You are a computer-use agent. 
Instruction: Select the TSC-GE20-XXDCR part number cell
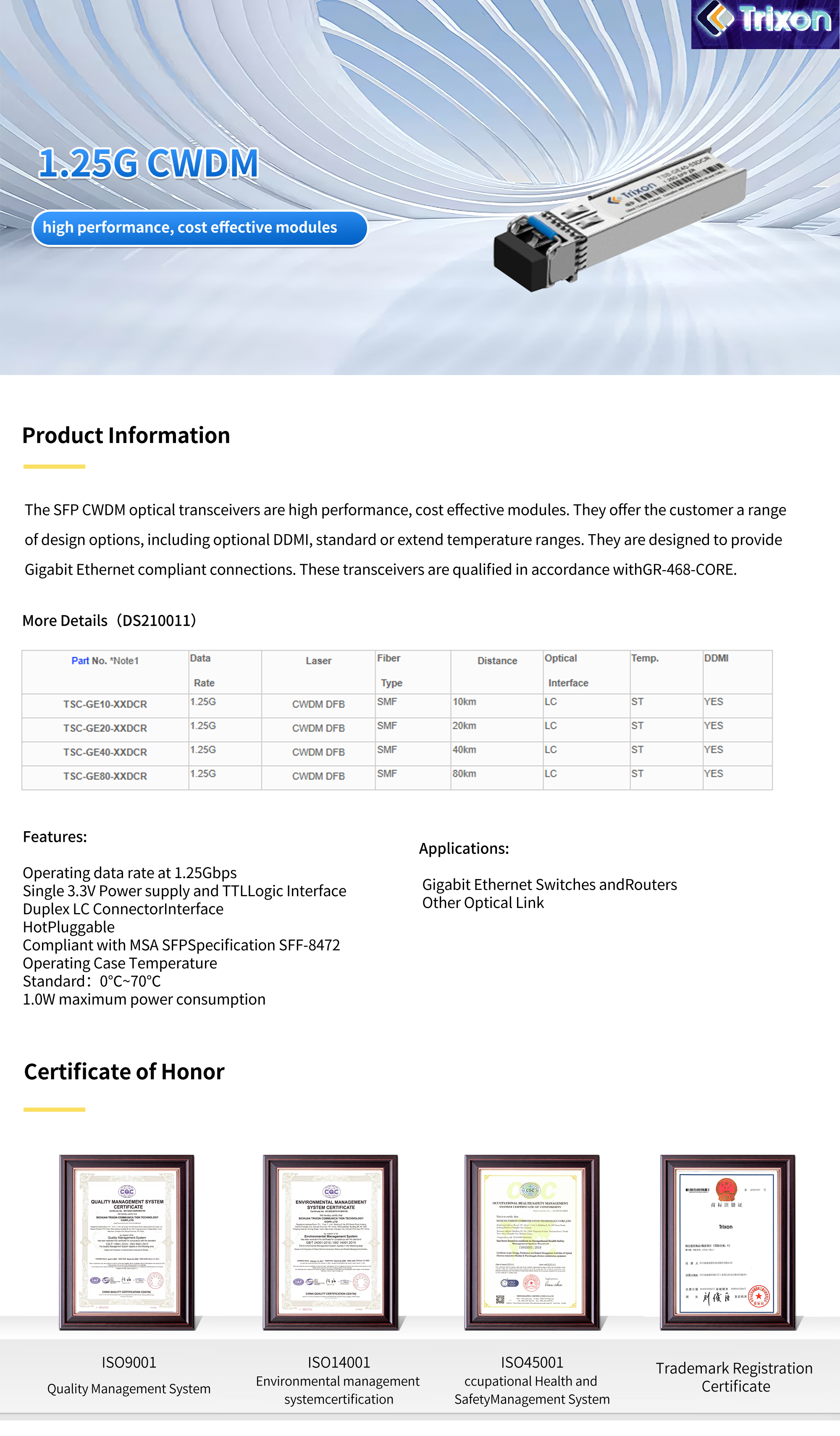pos(105,729)
